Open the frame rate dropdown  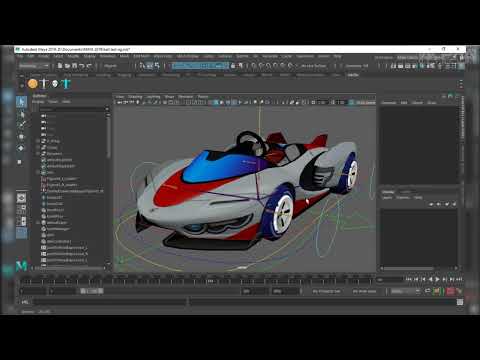405,291
